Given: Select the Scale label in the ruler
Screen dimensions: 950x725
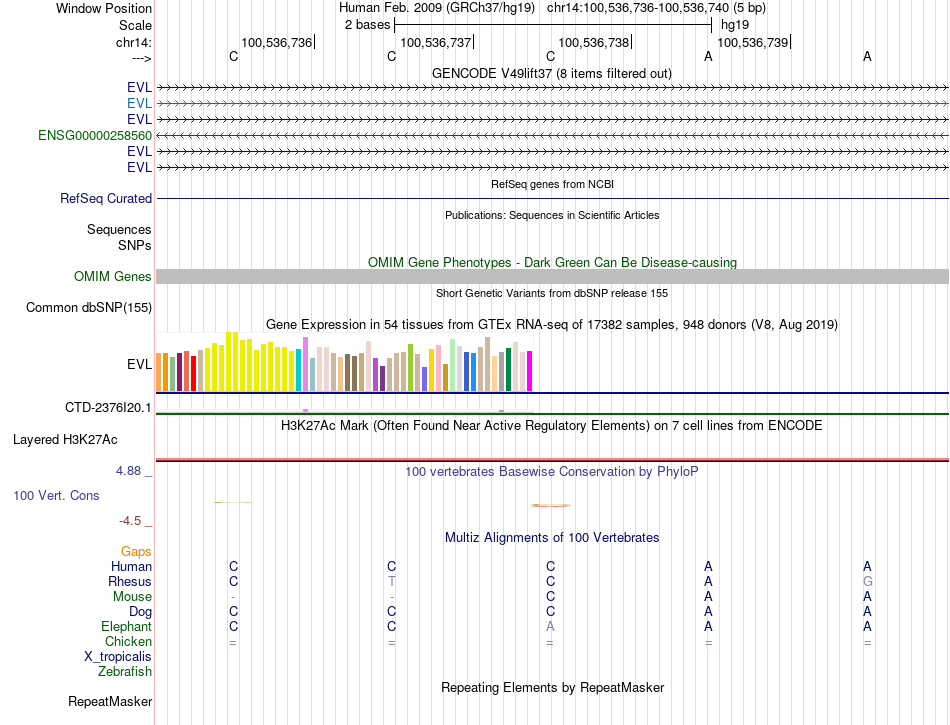Looking at the screenshot, I should pyautogui.click(x=135, y=25).
